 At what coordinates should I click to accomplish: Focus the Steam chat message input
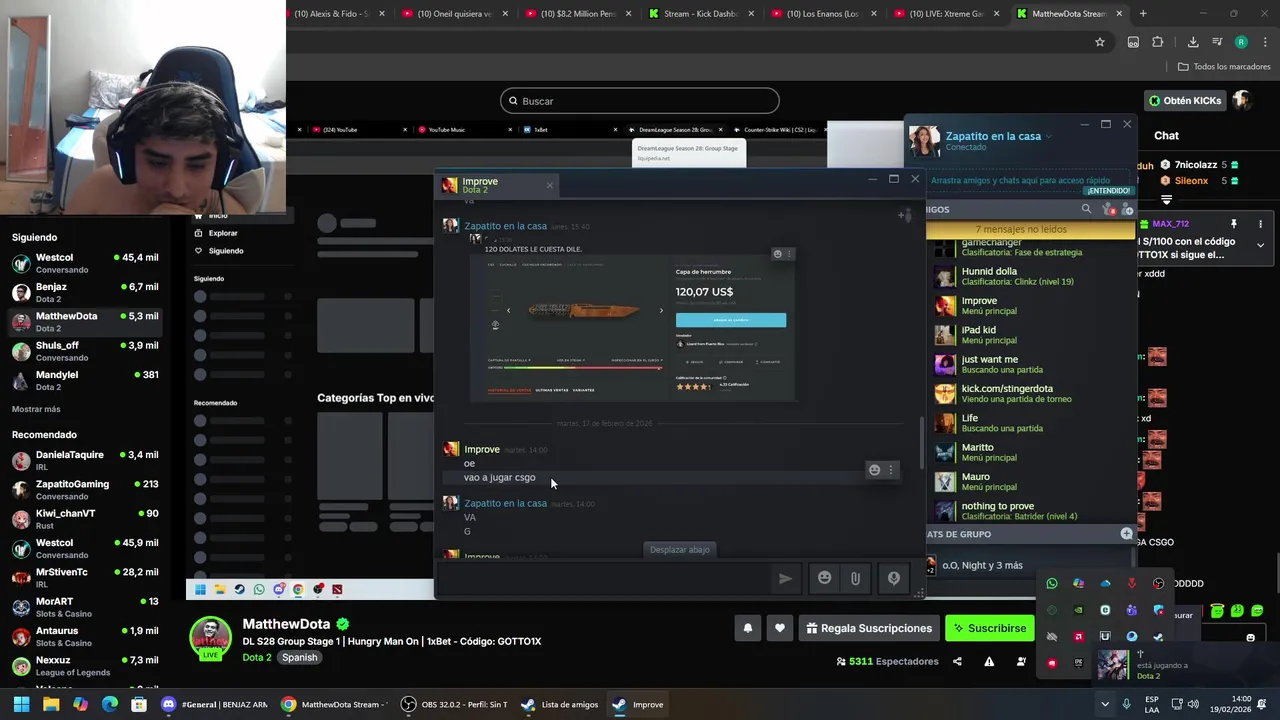[605, 578]
